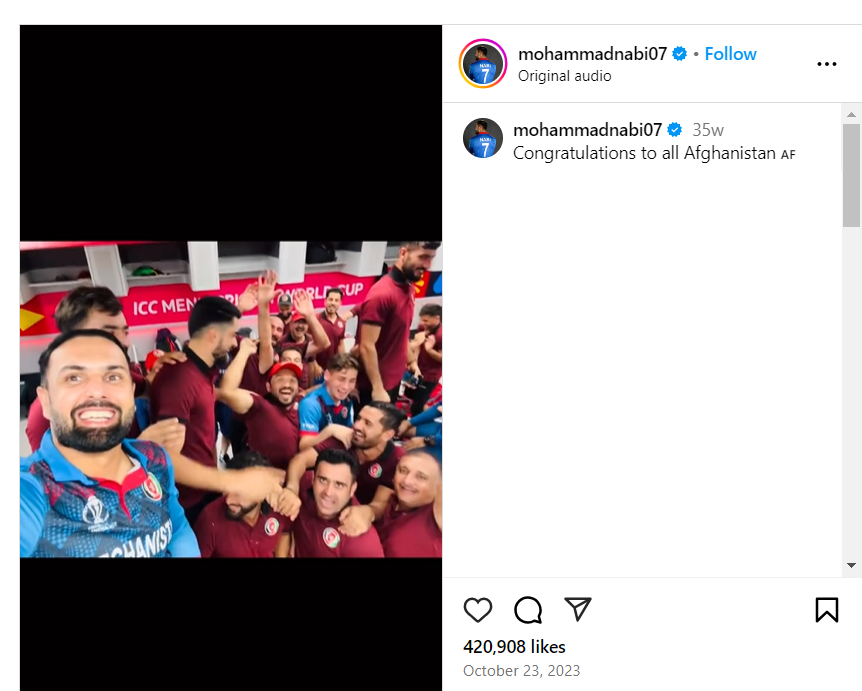Screen dimensions: 862x691
Task: Save the post with the bookmark icon
Action: [826, 610]
